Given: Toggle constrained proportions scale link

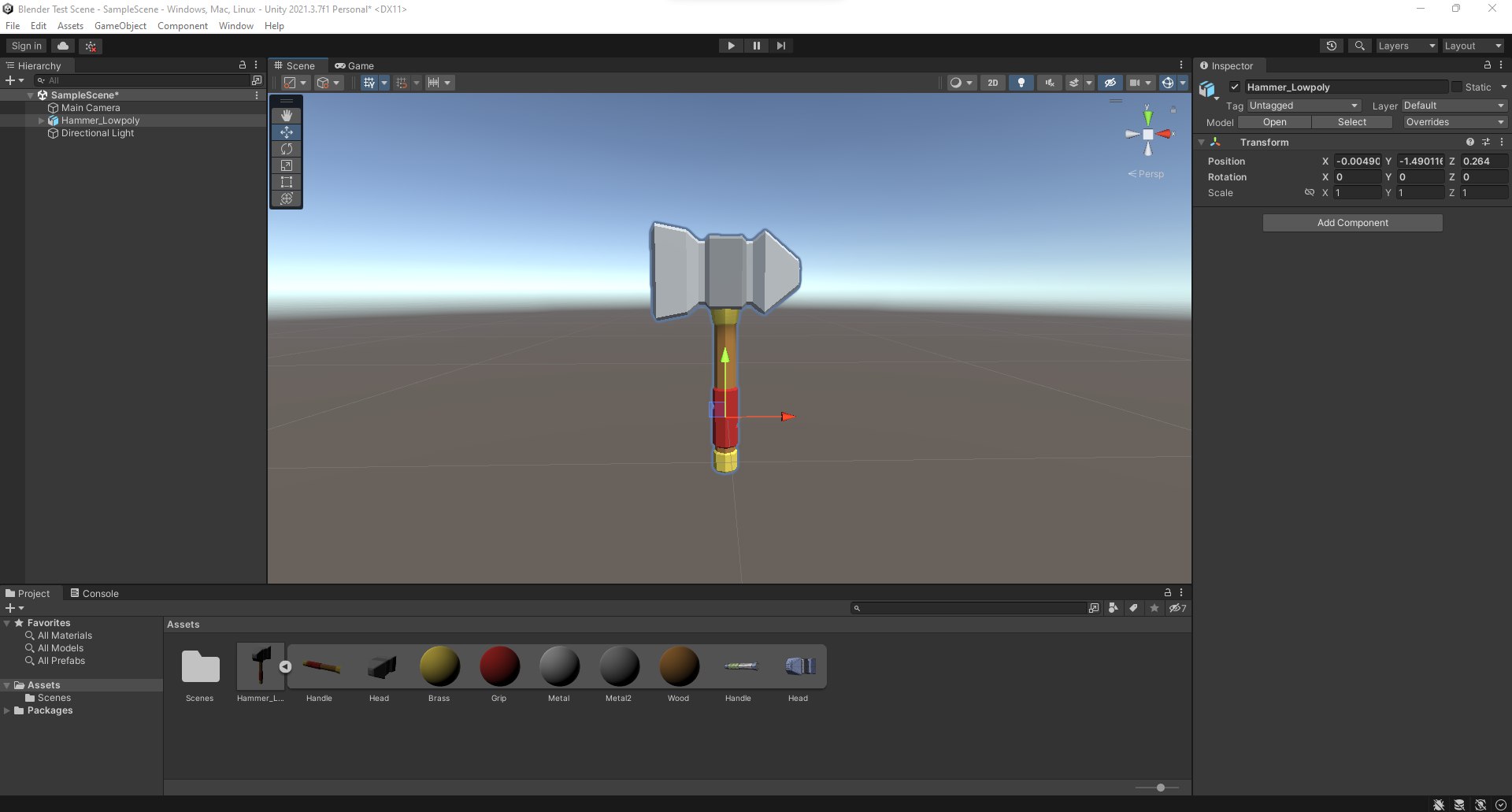Looking at the screenshot, I should [x=1309, y=192].
